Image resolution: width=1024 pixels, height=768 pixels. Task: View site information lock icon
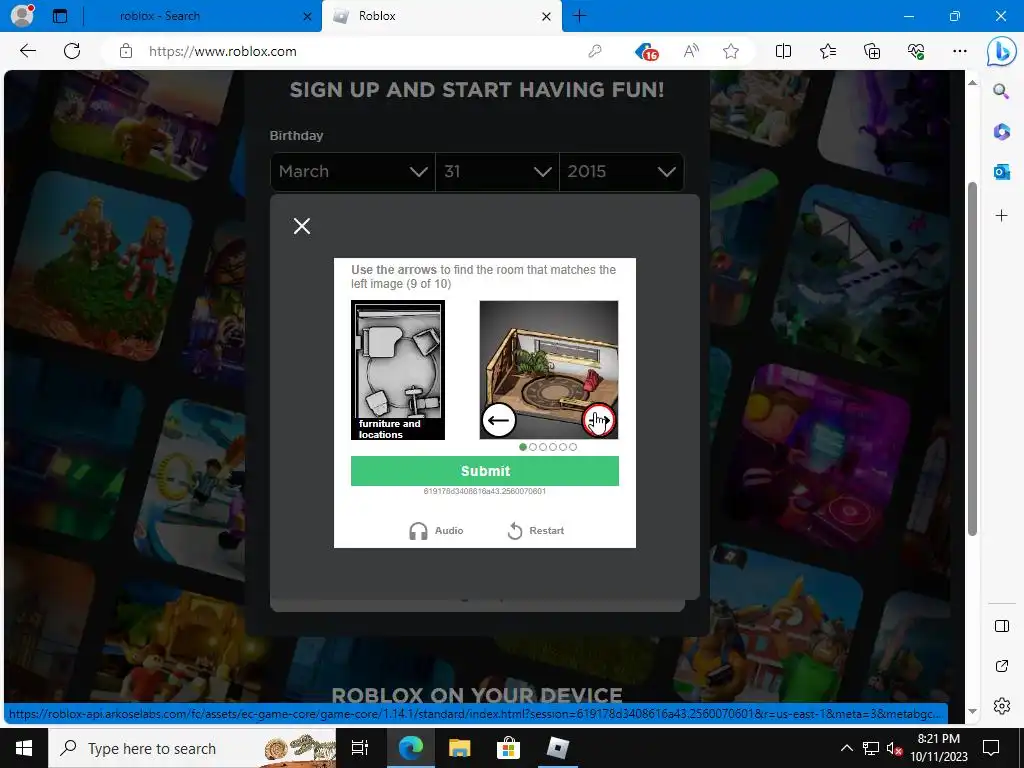(126, 52)
